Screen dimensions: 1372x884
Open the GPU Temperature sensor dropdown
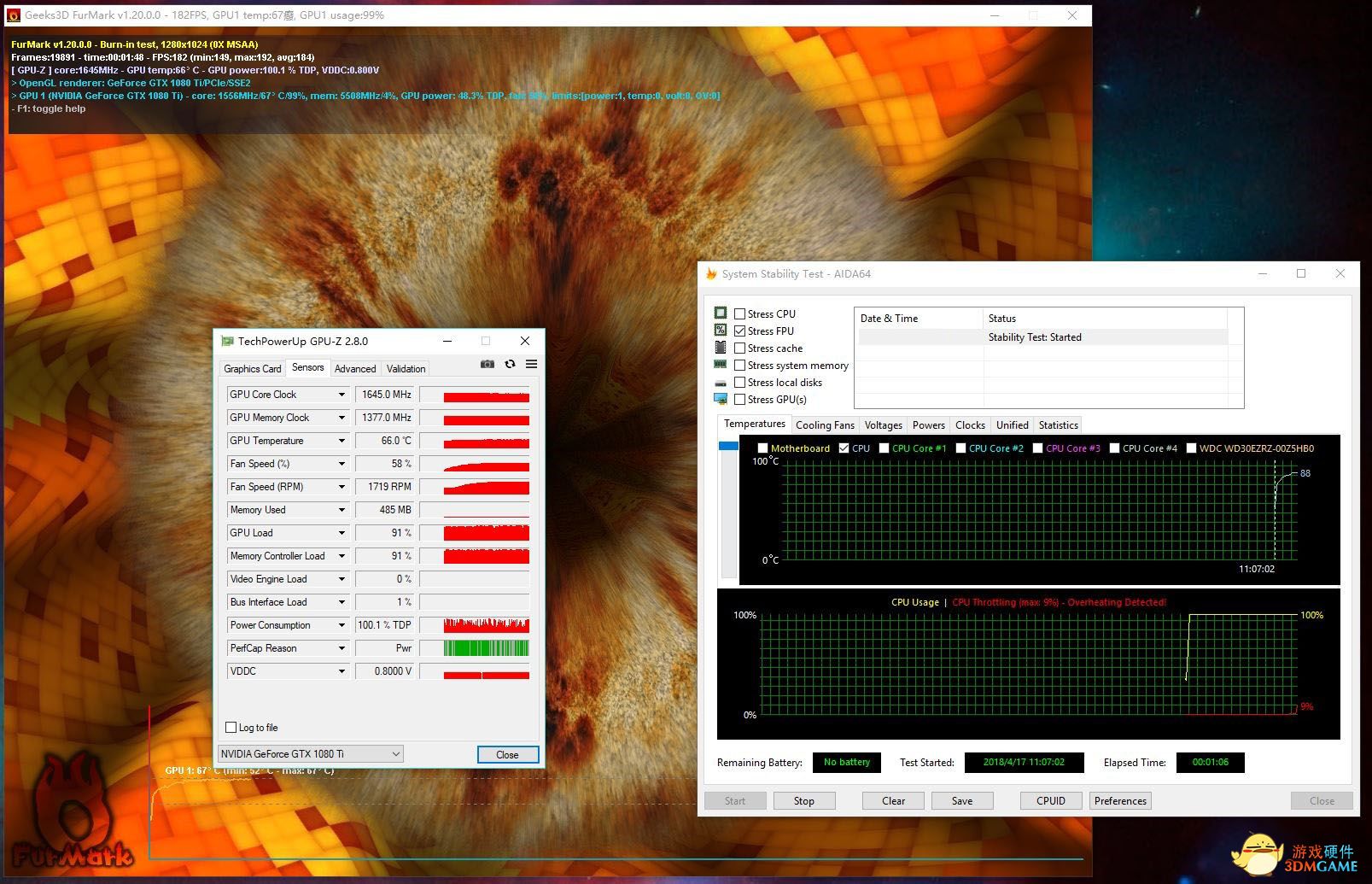pyautogui.click(x=342, y=441)
